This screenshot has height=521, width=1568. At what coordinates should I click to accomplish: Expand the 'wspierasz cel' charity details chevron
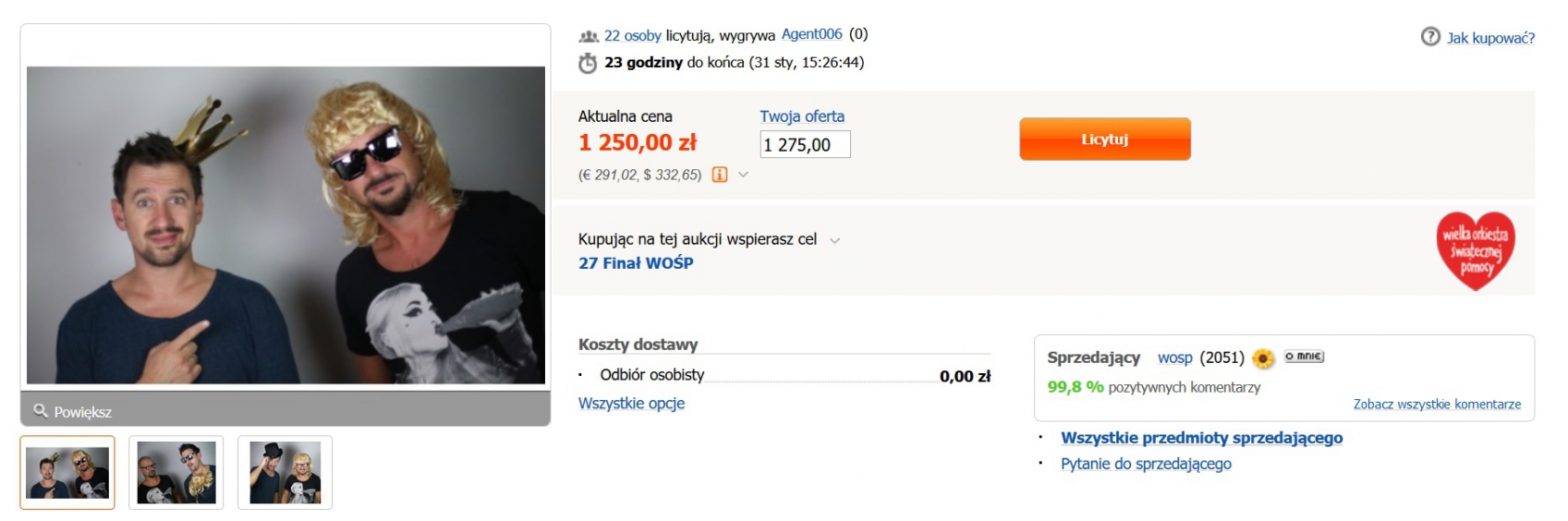(835, 240)
